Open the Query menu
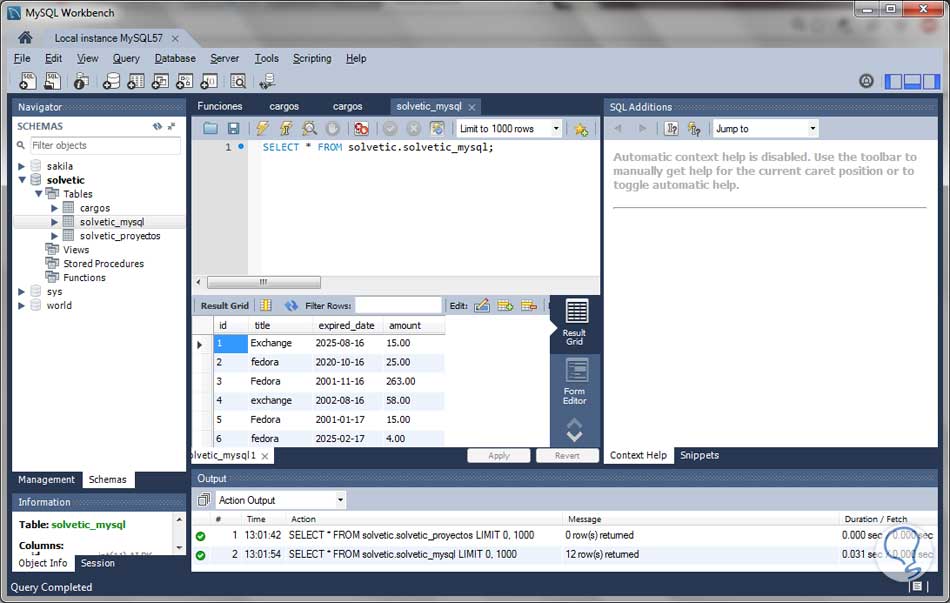The image size is (950, 603). click(x=126, y=58)
